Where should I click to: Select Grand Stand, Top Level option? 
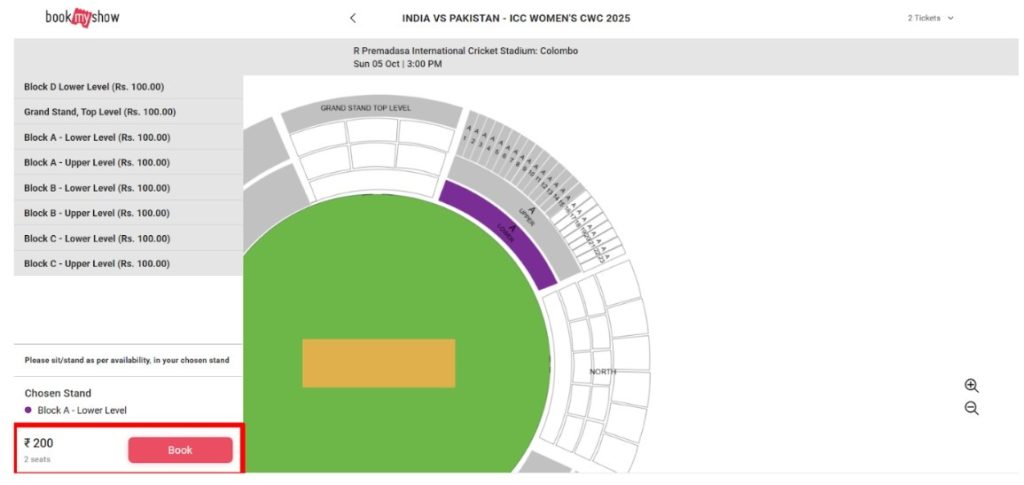(x=129, y=112)
